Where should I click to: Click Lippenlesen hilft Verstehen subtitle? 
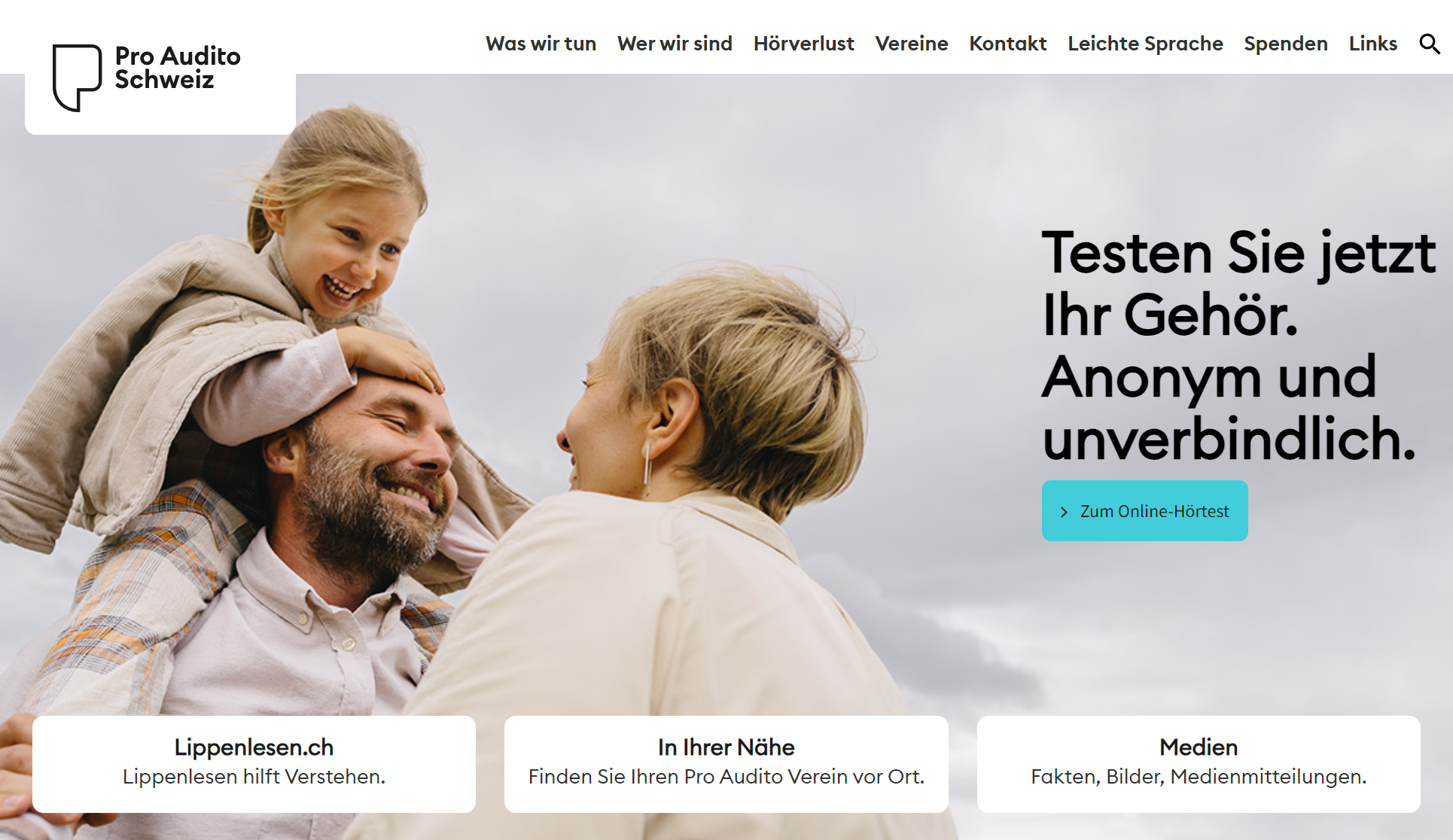pyautogui.click(x=254, y=777)
